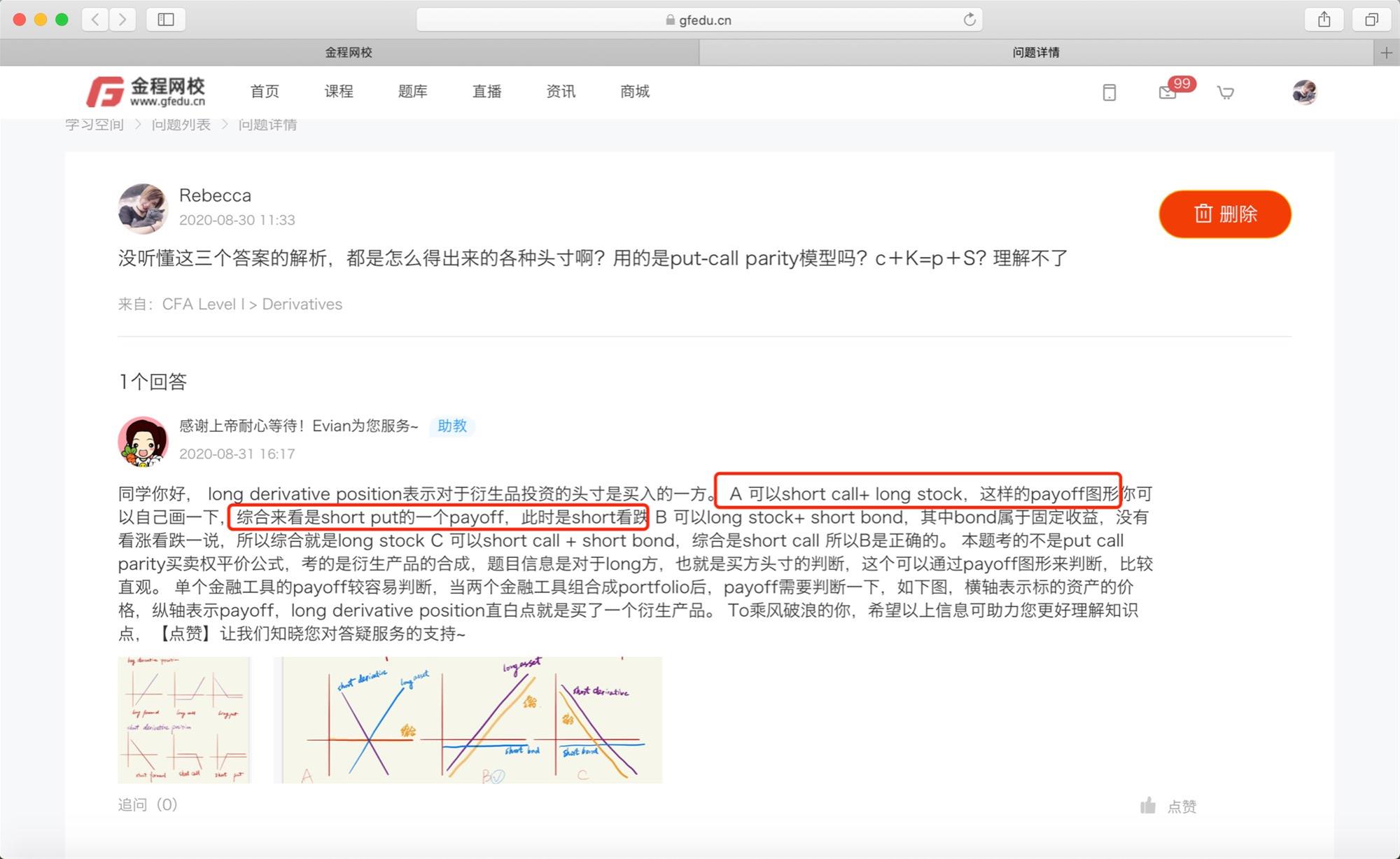The image size is (1400, 859).
Task: Open the small payoff diagrams thumbnail
Action: (184, 720)
